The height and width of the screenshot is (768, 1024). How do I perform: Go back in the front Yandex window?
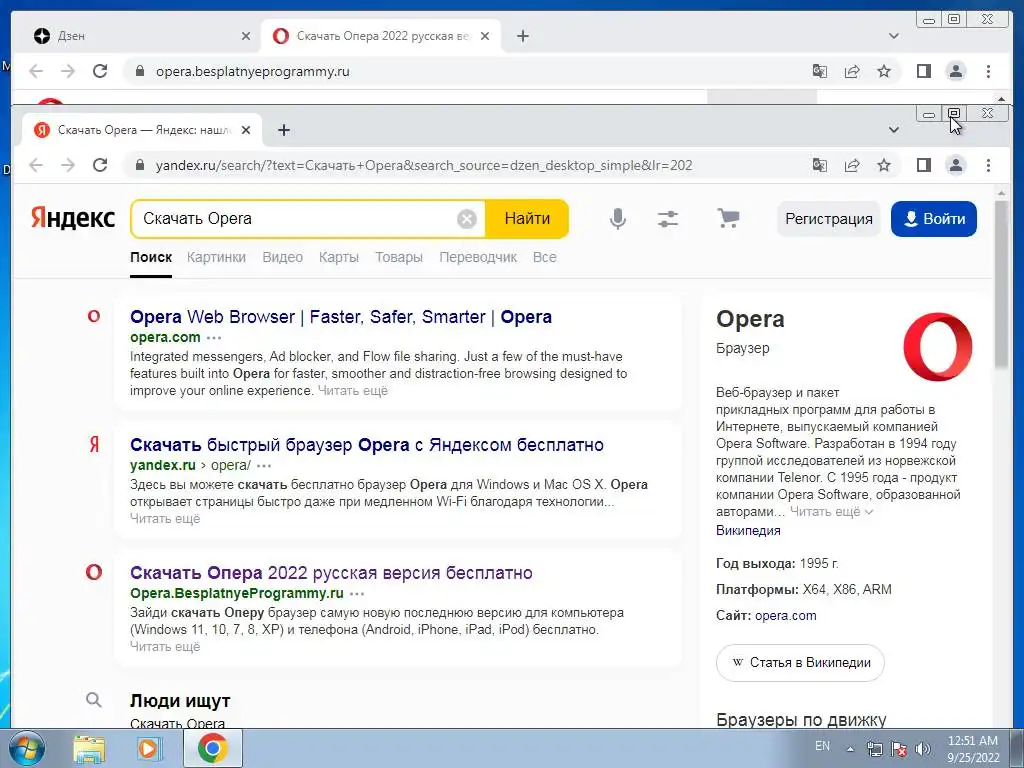36,165
